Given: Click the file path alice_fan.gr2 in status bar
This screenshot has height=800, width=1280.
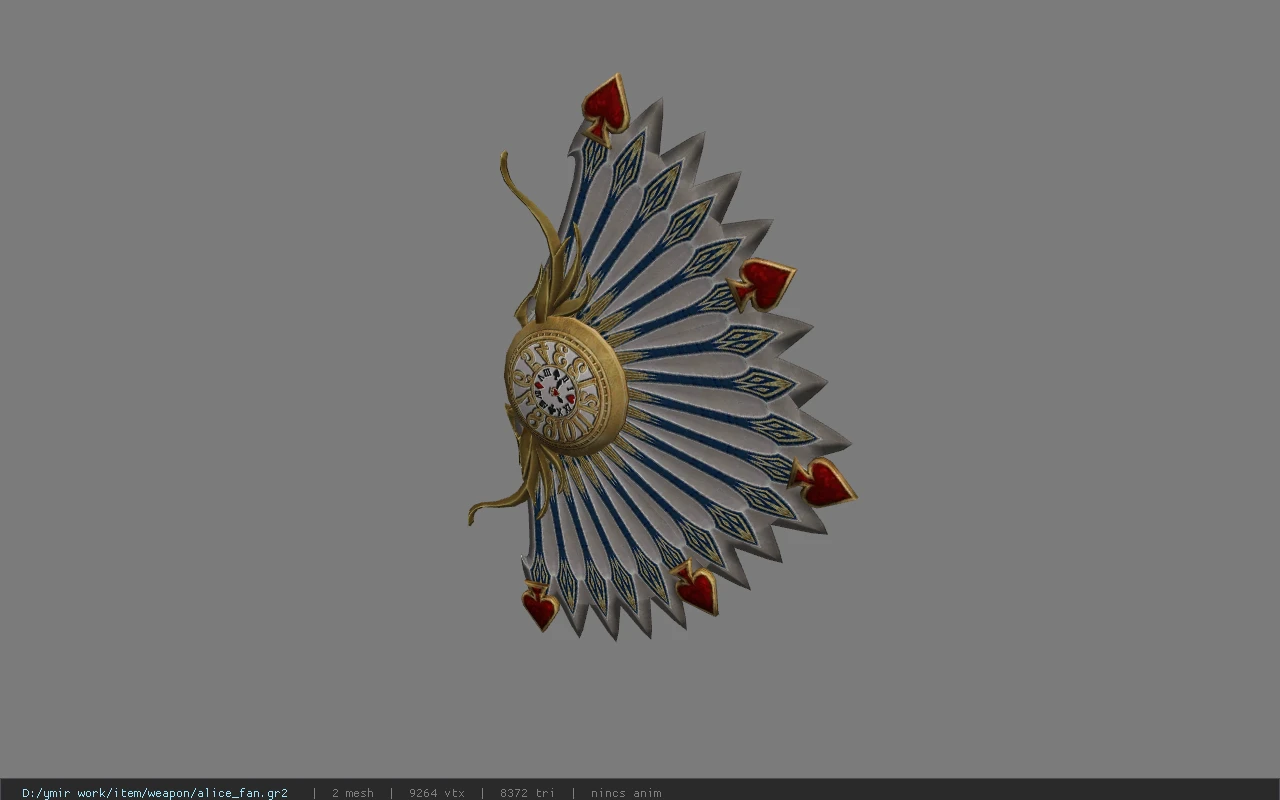Looking at the screenshot, I should [x=155, y=792].
